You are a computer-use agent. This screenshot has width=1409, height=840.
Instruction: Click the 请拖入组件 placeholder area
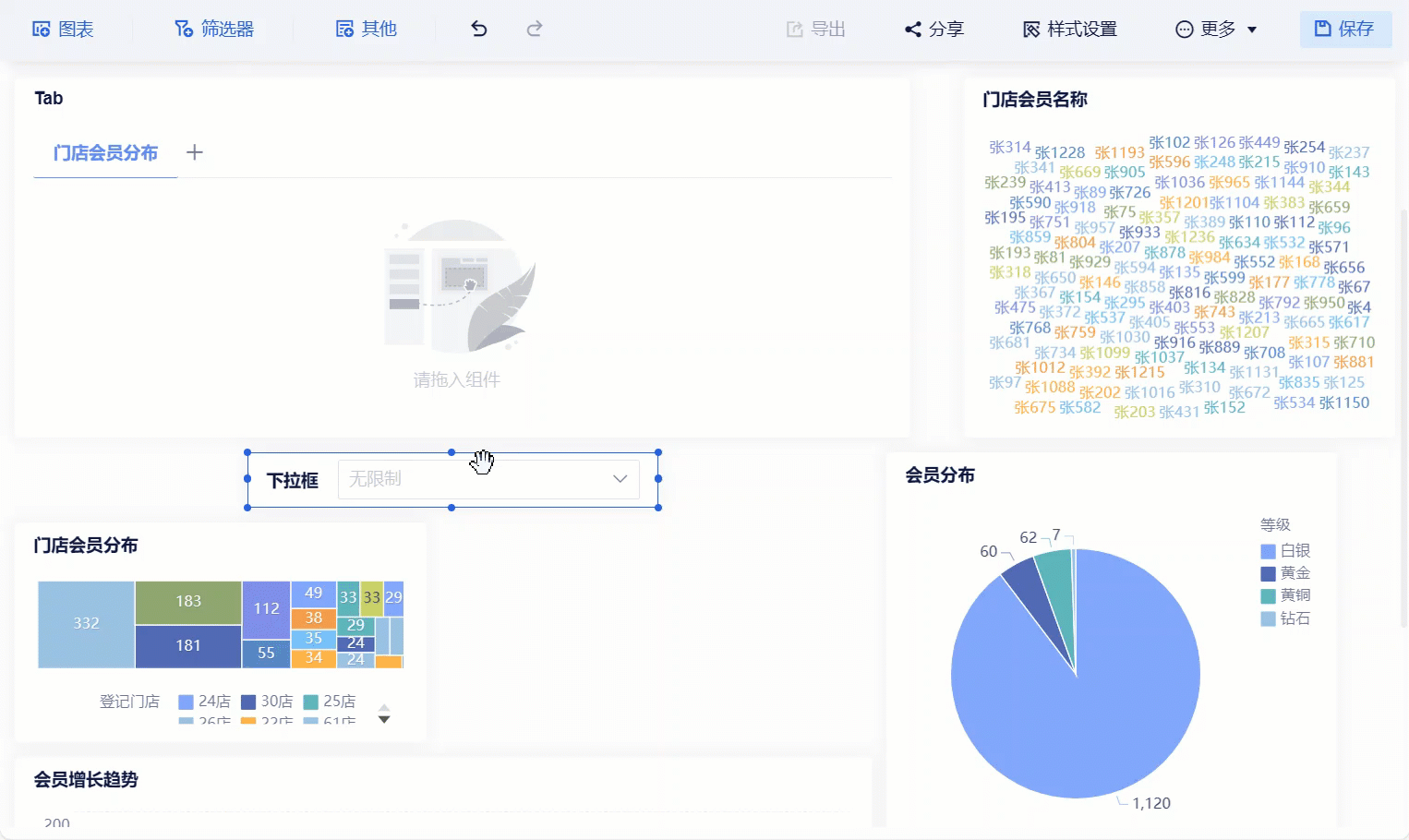click(457, 305)
